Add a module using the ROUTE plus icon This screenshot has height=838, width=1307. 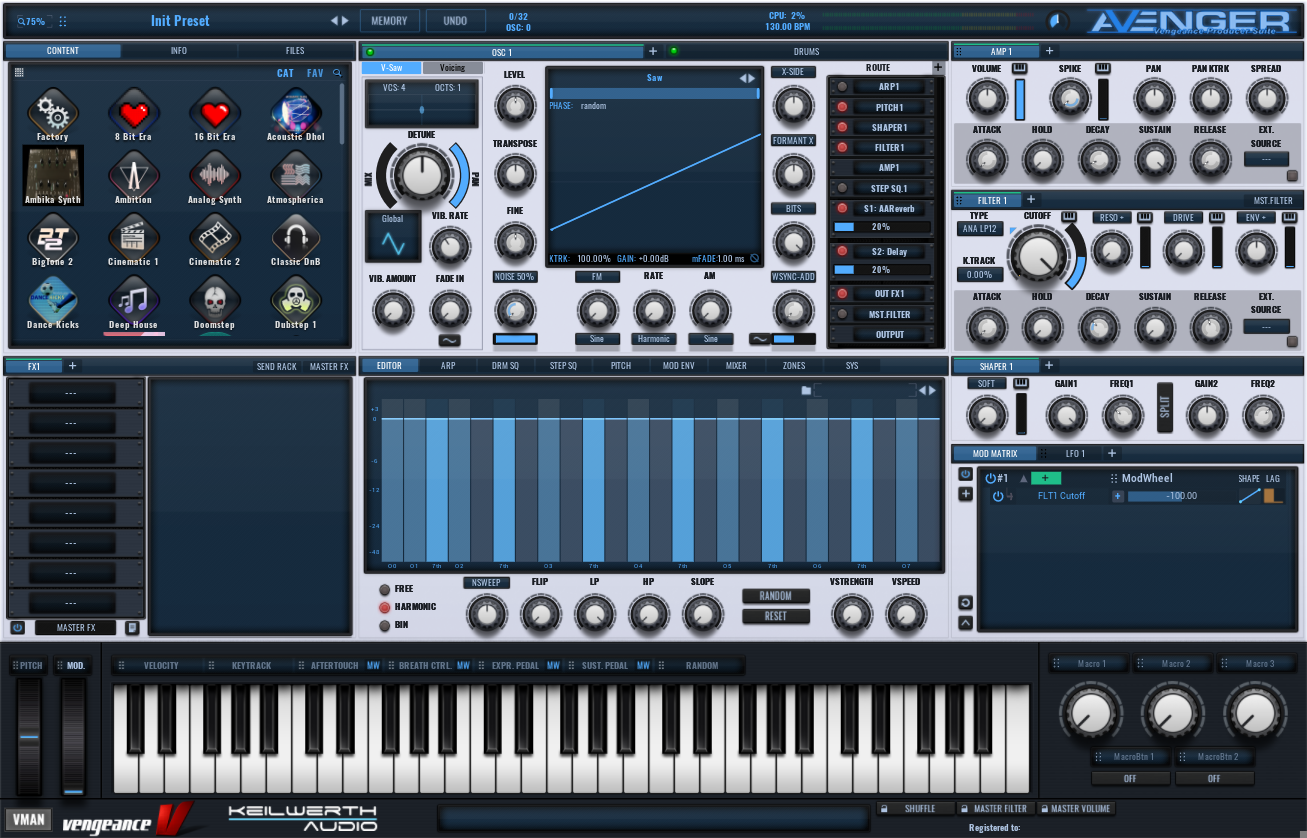click(x=937, y=68)
